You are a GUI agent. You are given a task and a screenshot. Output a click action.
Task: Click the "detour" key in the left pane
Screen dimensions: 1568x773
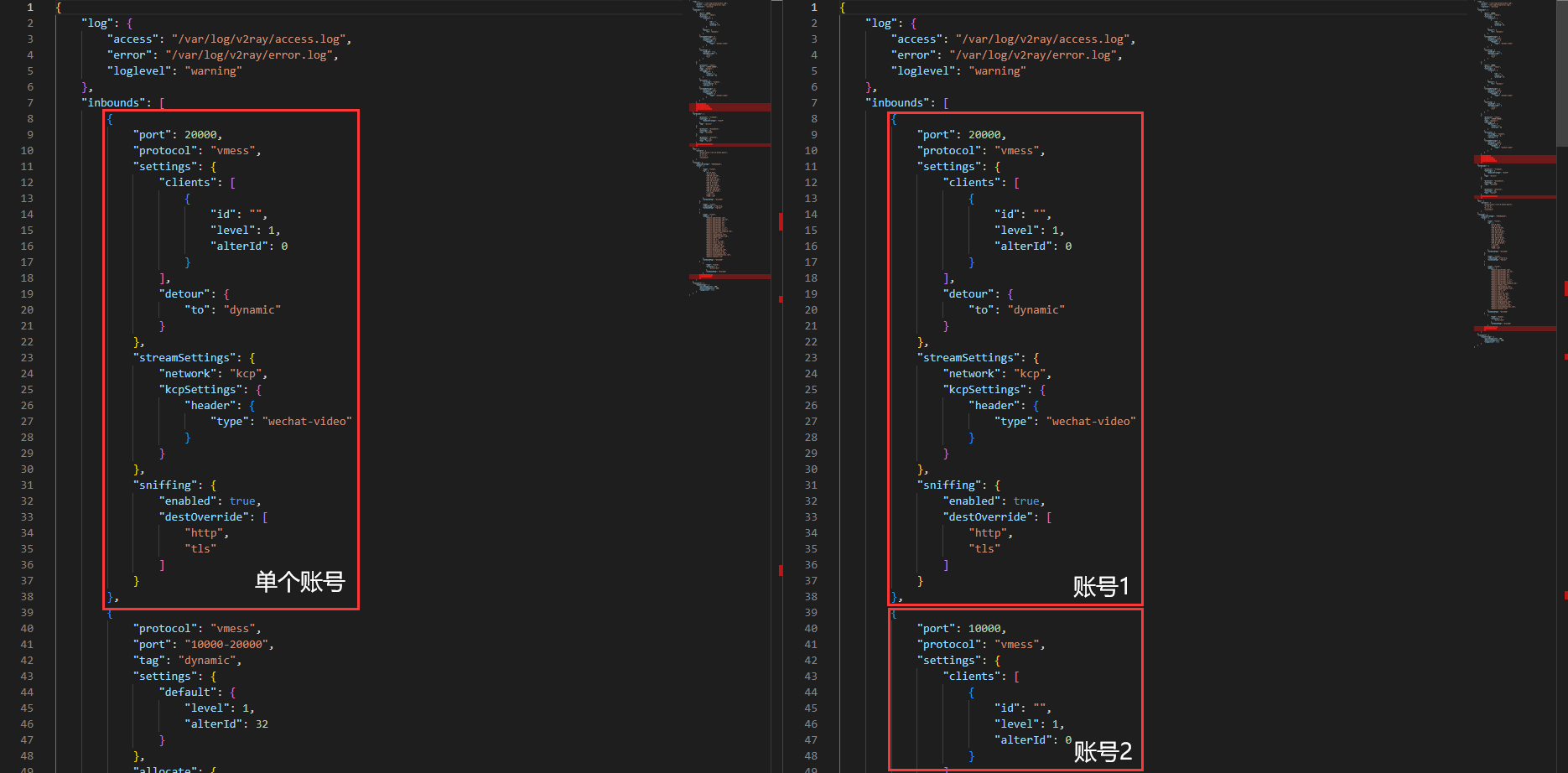pyautogui.click(x=184, y=294)
